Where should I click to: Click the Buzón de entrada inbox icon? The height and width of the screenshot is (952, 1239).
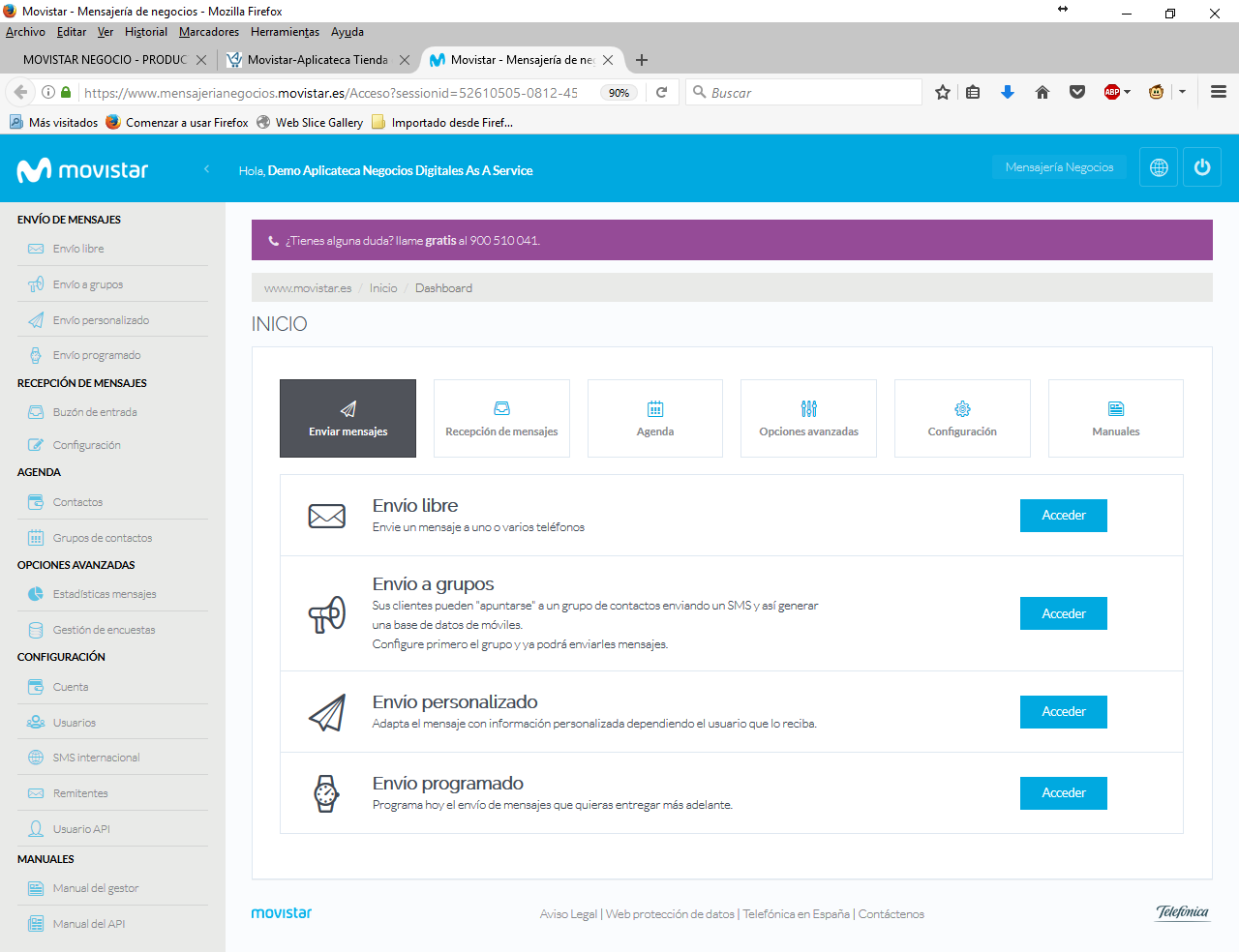click(36, 412)
